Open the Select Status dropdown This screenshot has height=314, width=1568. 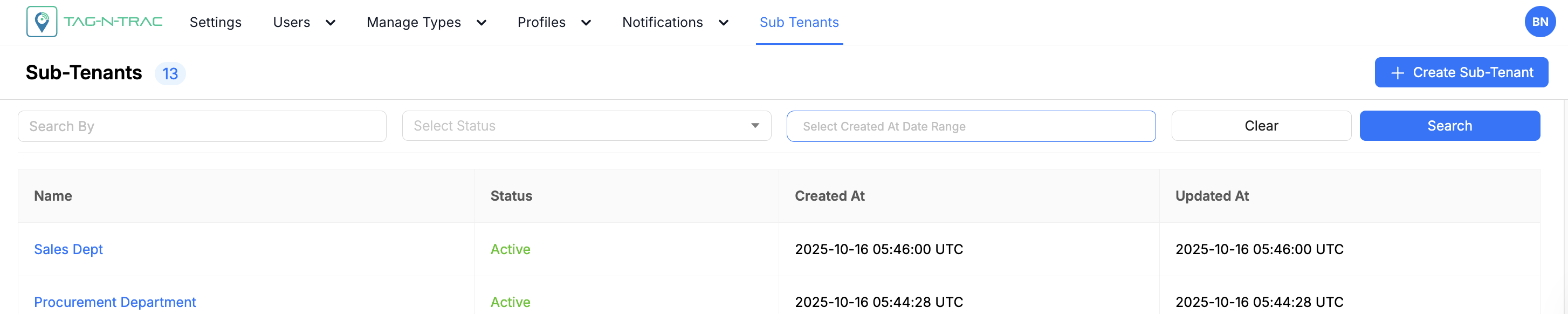(586, 126)
